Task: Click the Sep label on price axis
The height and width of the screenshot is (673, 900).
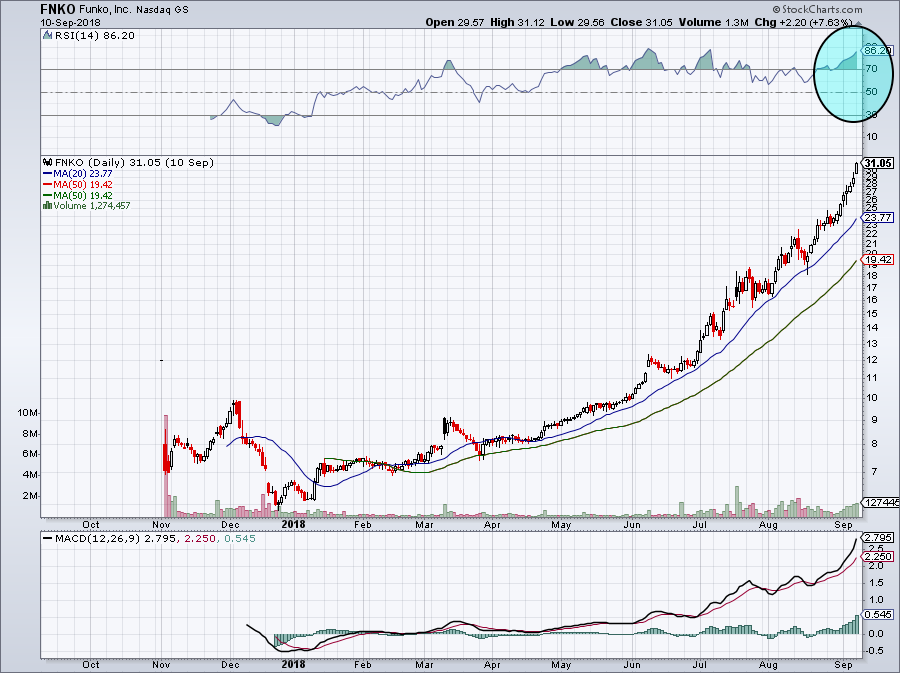Action: point(843,524)
